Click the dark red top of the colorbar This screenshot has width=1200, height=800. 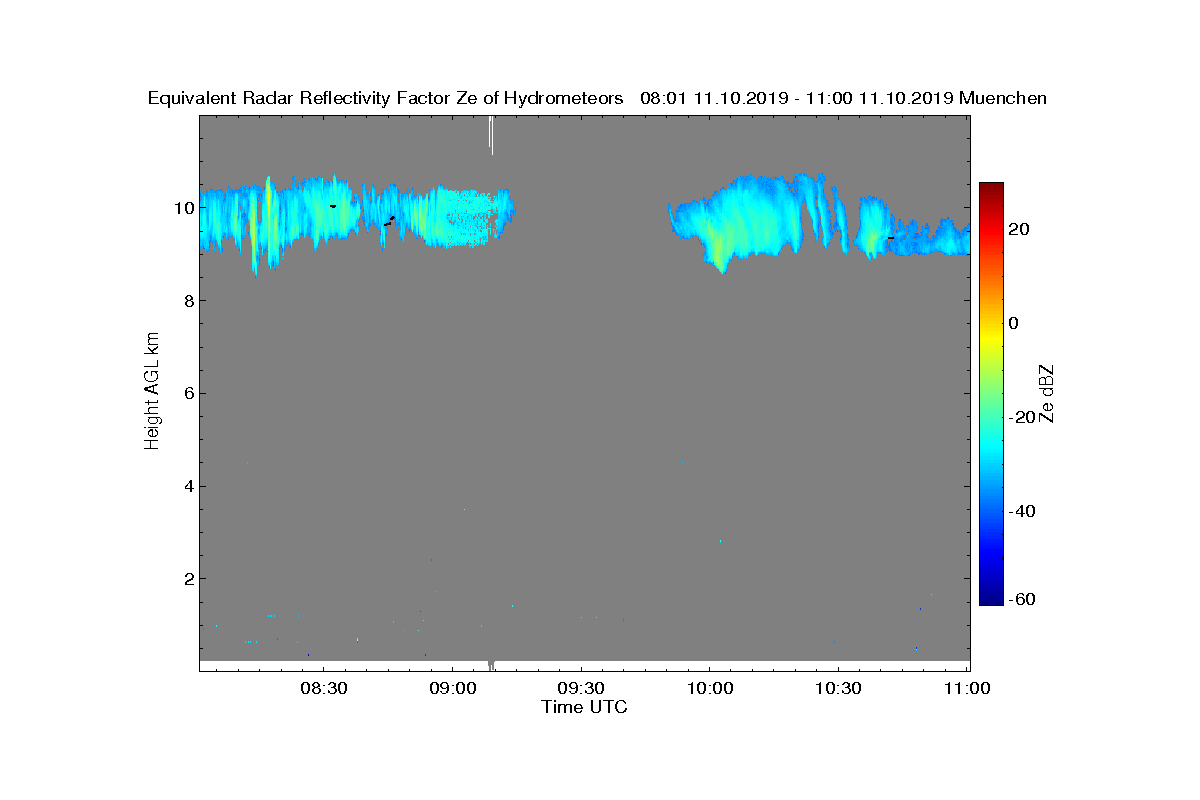click(991, 188)
